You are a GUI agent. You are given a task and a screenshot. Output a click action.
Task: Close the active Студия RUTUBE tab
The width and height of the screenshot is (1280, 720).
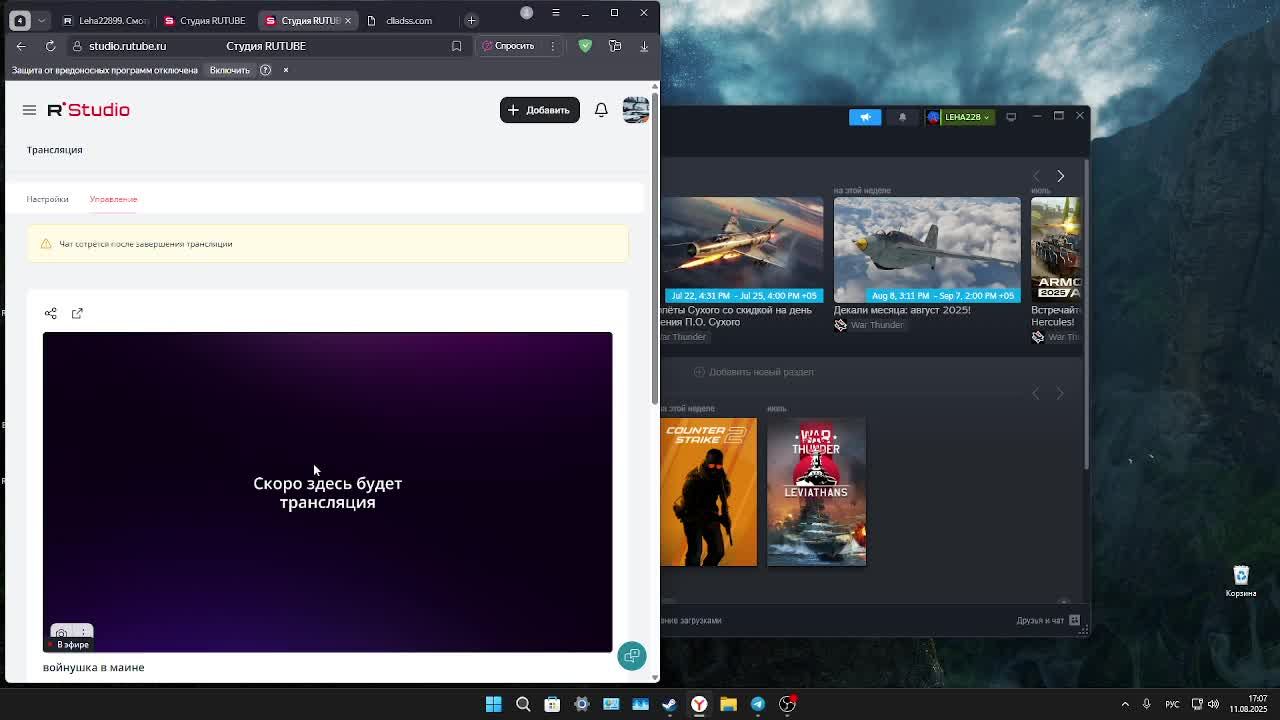(348, 20)
